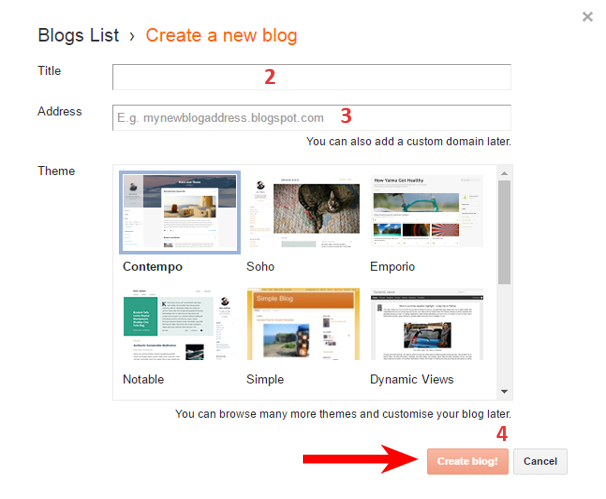606x499 pixels.
Task: Click the Title field label
Action: [x=49, y=71]
